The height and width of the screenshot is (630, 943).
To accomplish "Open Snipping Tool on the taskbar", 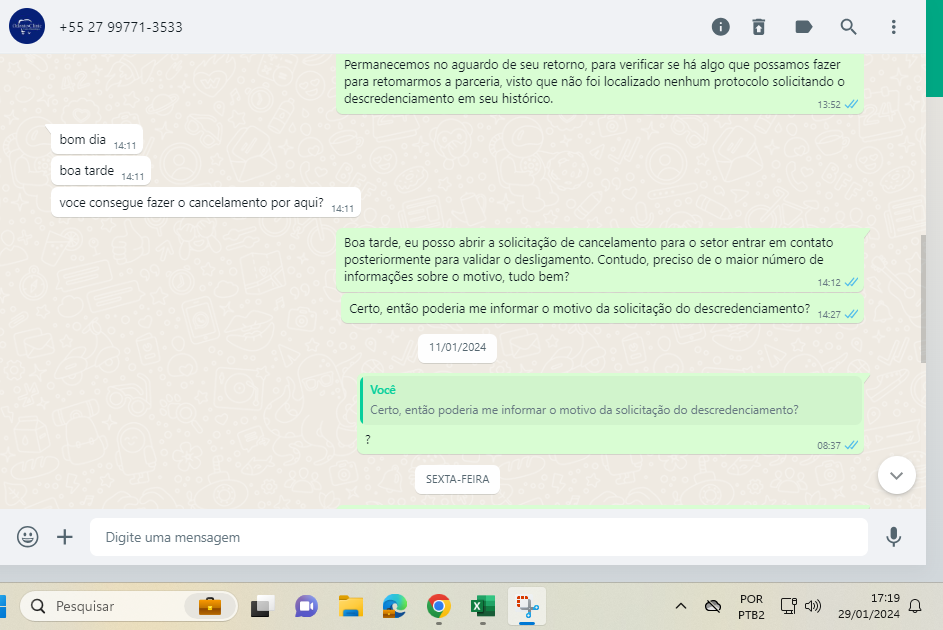I will tap(527, 606).
